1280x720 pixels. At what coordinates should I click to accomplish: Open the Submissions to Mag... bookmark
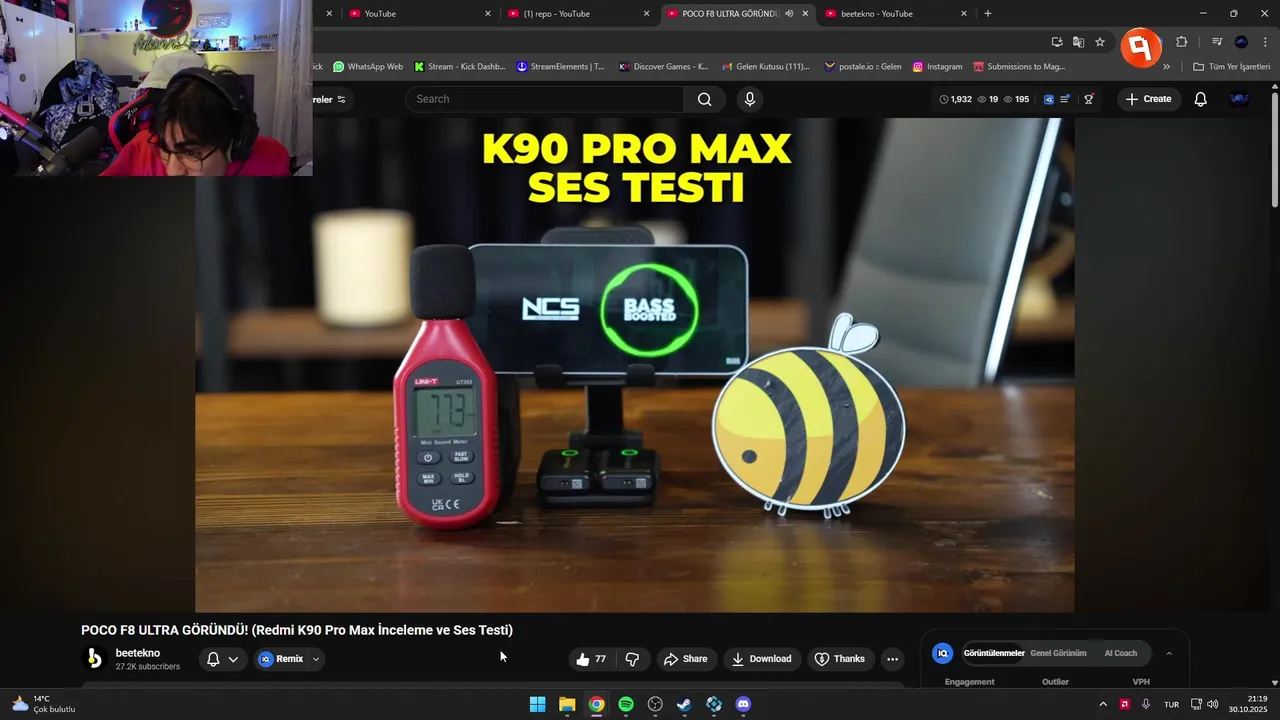point(1019,67)
